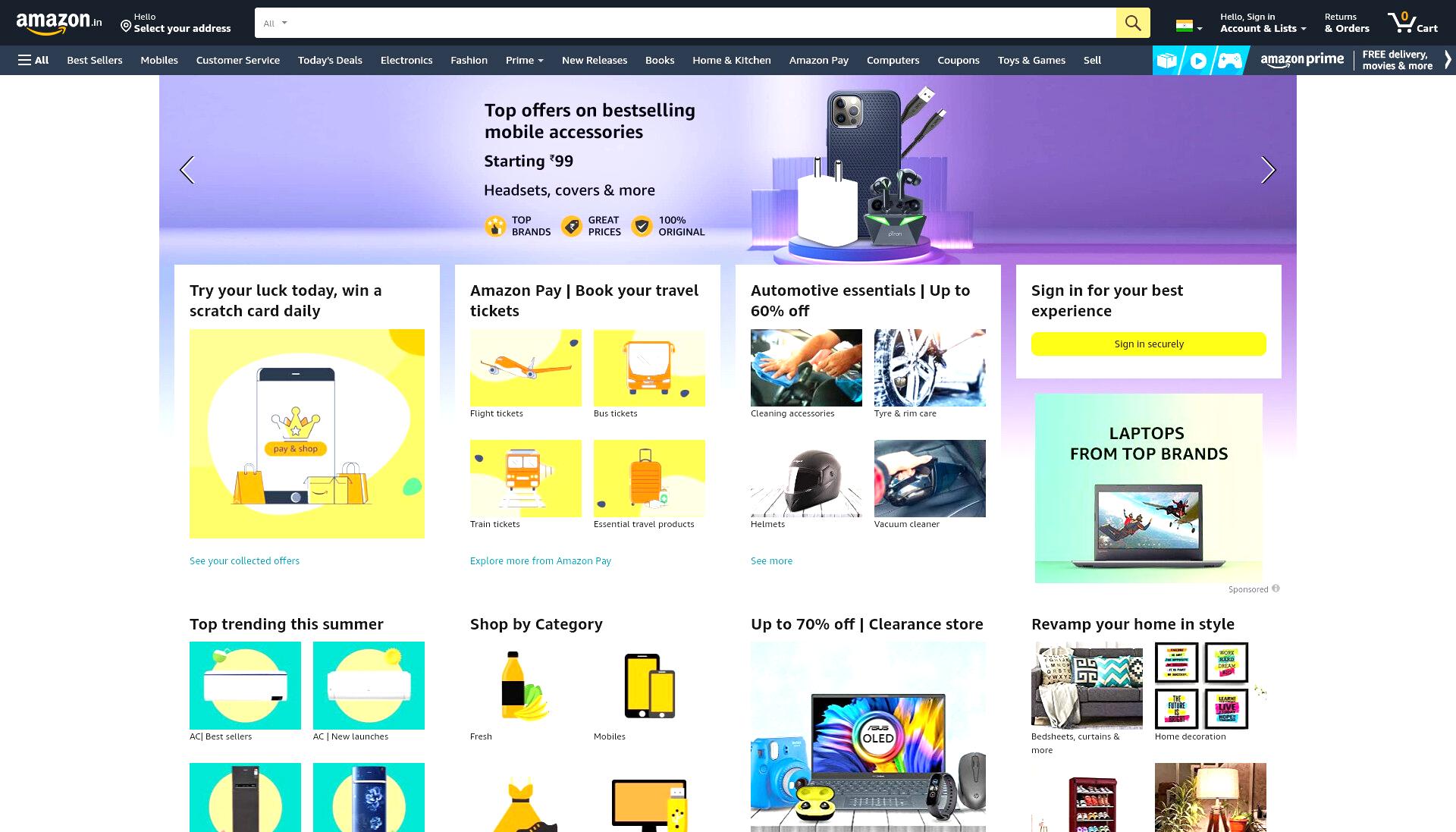This screenshot has height=832, width=1456.
Task: Open Today's Deals in navigation bar
Action: [330, 60]
